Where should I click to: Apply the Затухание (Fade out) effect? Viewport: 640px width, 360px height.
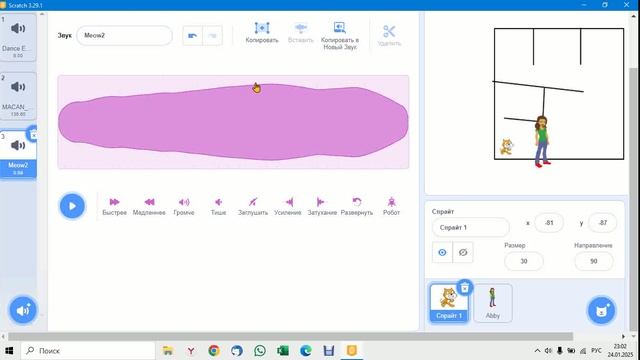point(322,206)
